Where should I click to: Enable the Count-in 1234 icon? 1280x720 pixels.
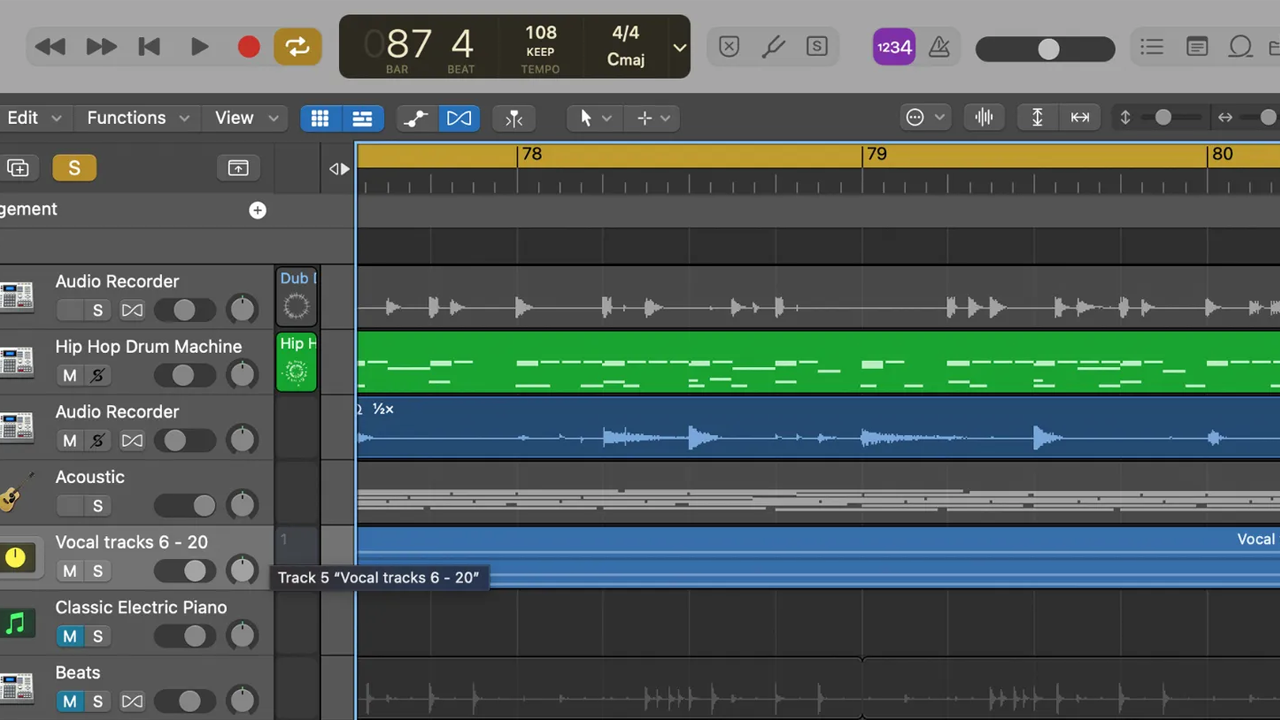(894, 47)
